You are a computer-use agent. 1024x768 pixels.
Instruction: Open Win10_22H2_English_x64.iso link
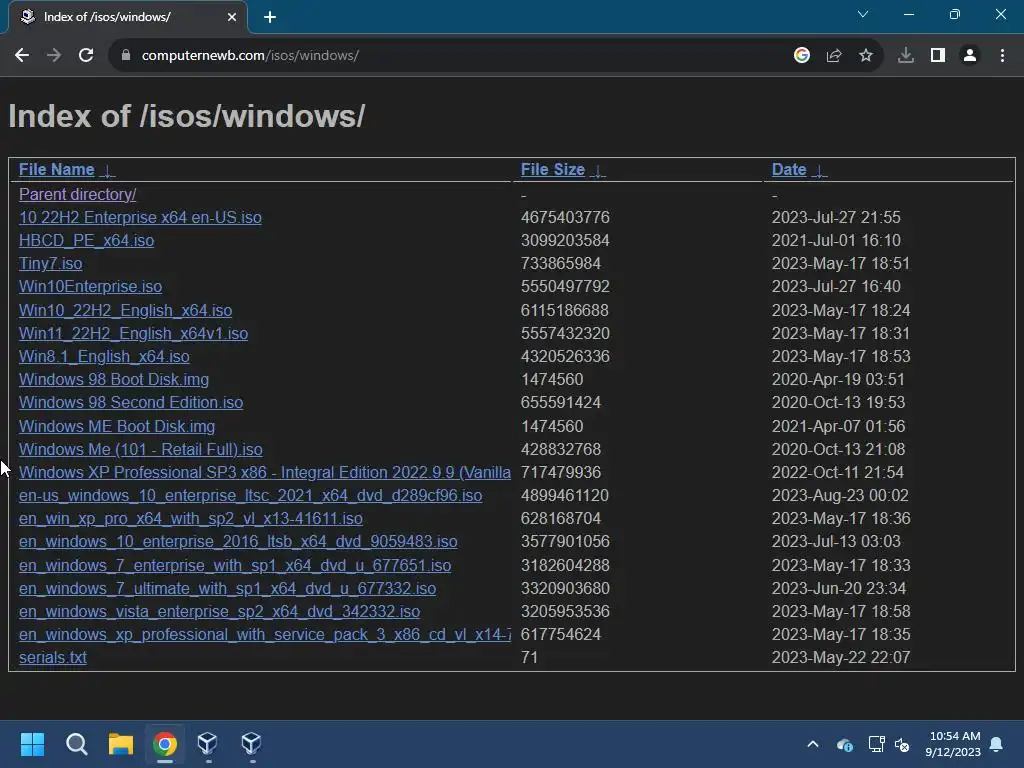(125, 310)
